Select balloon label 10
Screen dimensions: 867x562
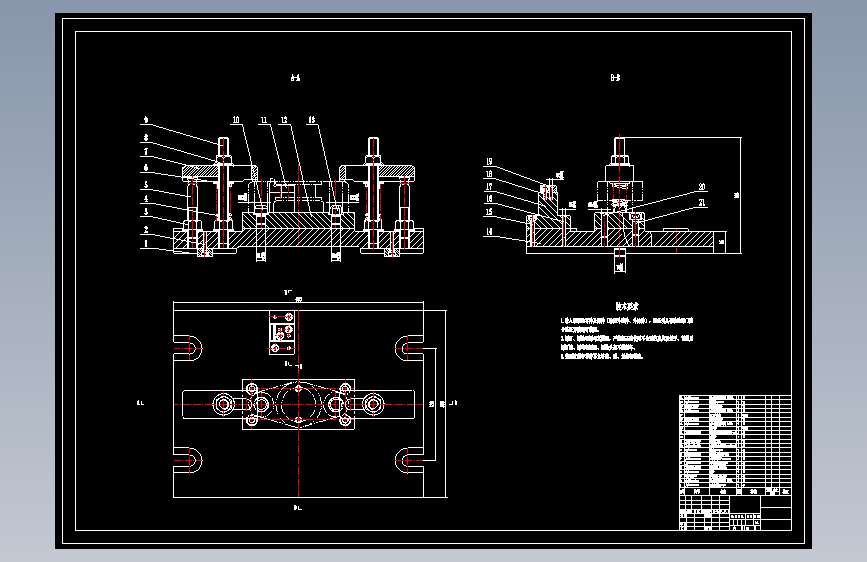click(x=236, y=119)
